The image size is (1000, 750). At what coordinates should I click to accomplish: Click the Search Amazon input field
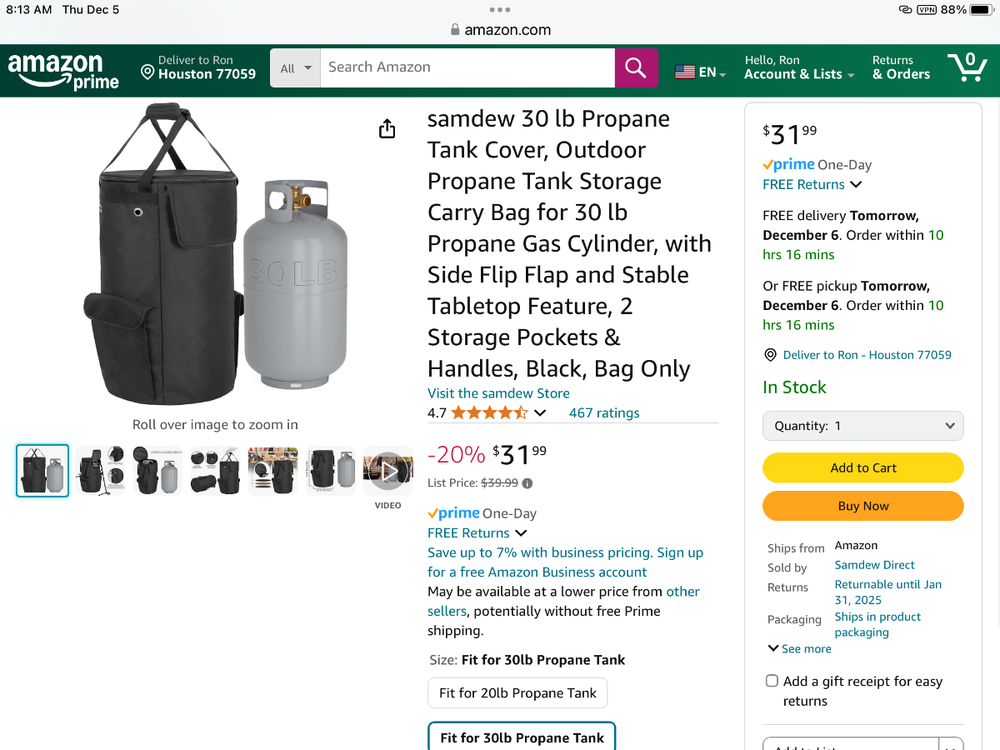(467, 68)
